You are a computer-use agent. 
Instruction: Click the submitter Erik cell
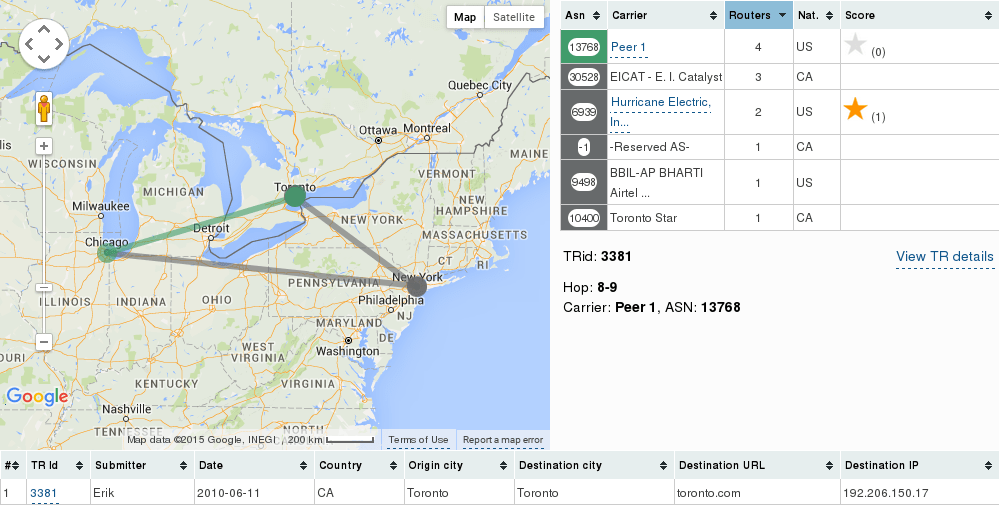coord(142,493)
